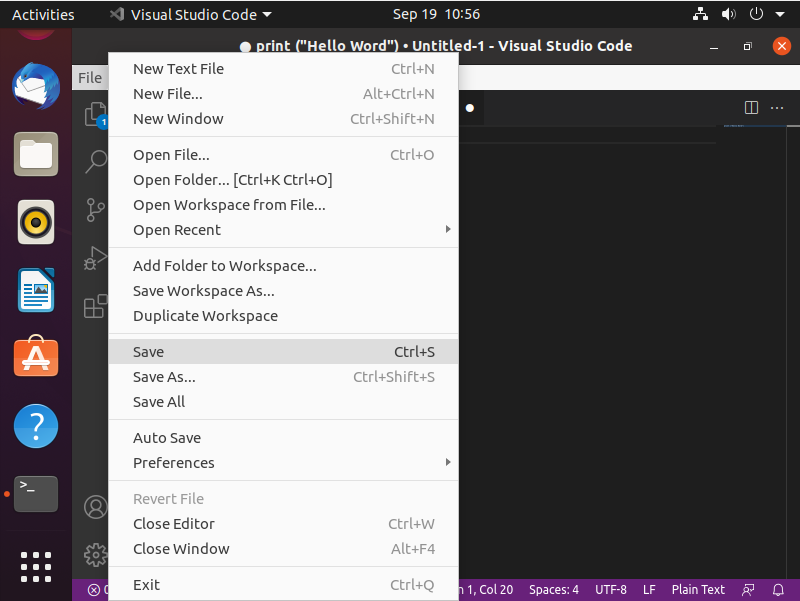Open the Visual Studio Code app menu
Screen dimensions: 800x601
190,14
